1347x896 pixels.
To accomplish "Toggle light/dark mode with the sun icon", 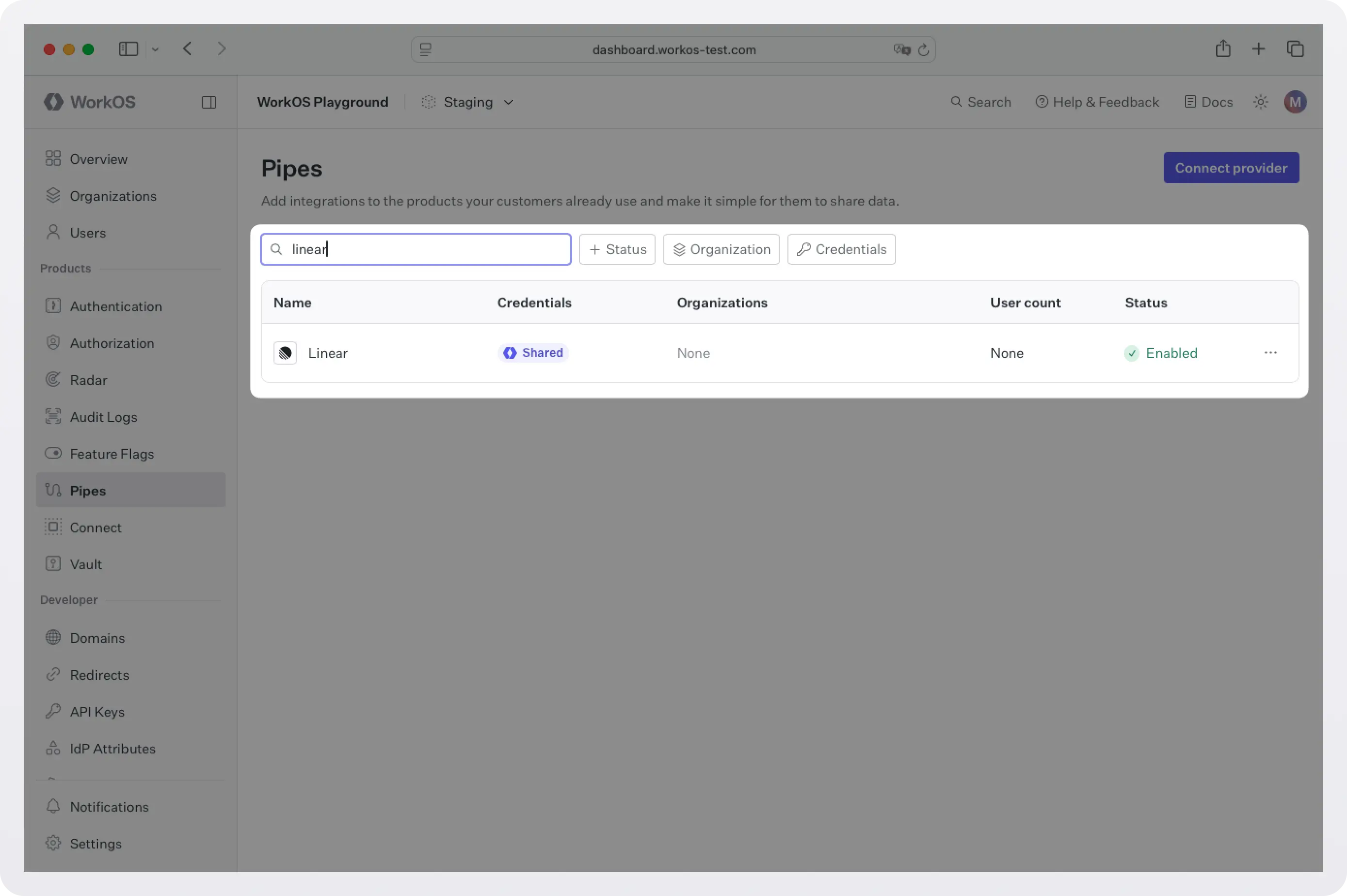I will (x=1260, y=102).
